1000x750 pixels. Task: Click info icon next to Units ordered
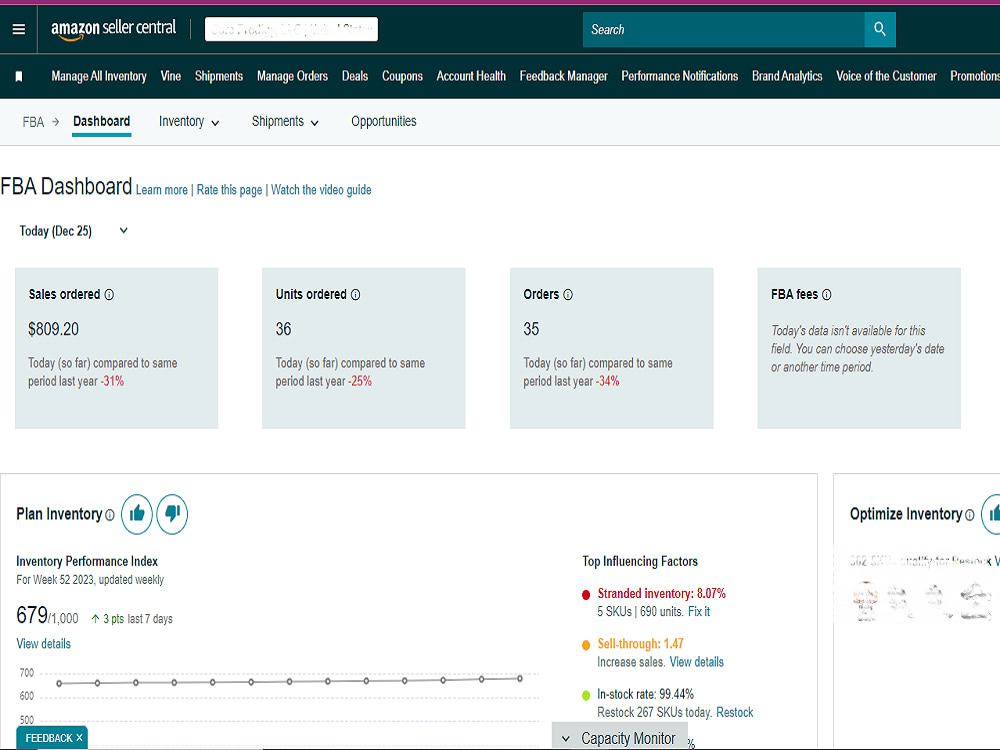pos(356,295)
